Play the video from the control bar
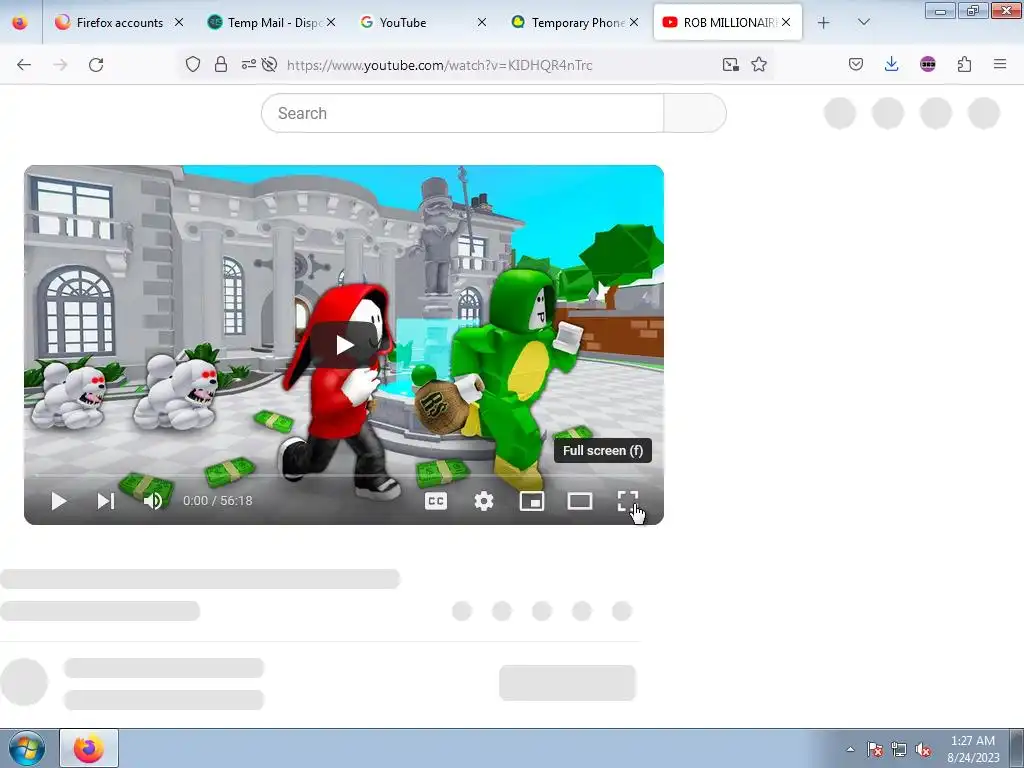This screenshot has height=768, width=1024. [59, 501]
